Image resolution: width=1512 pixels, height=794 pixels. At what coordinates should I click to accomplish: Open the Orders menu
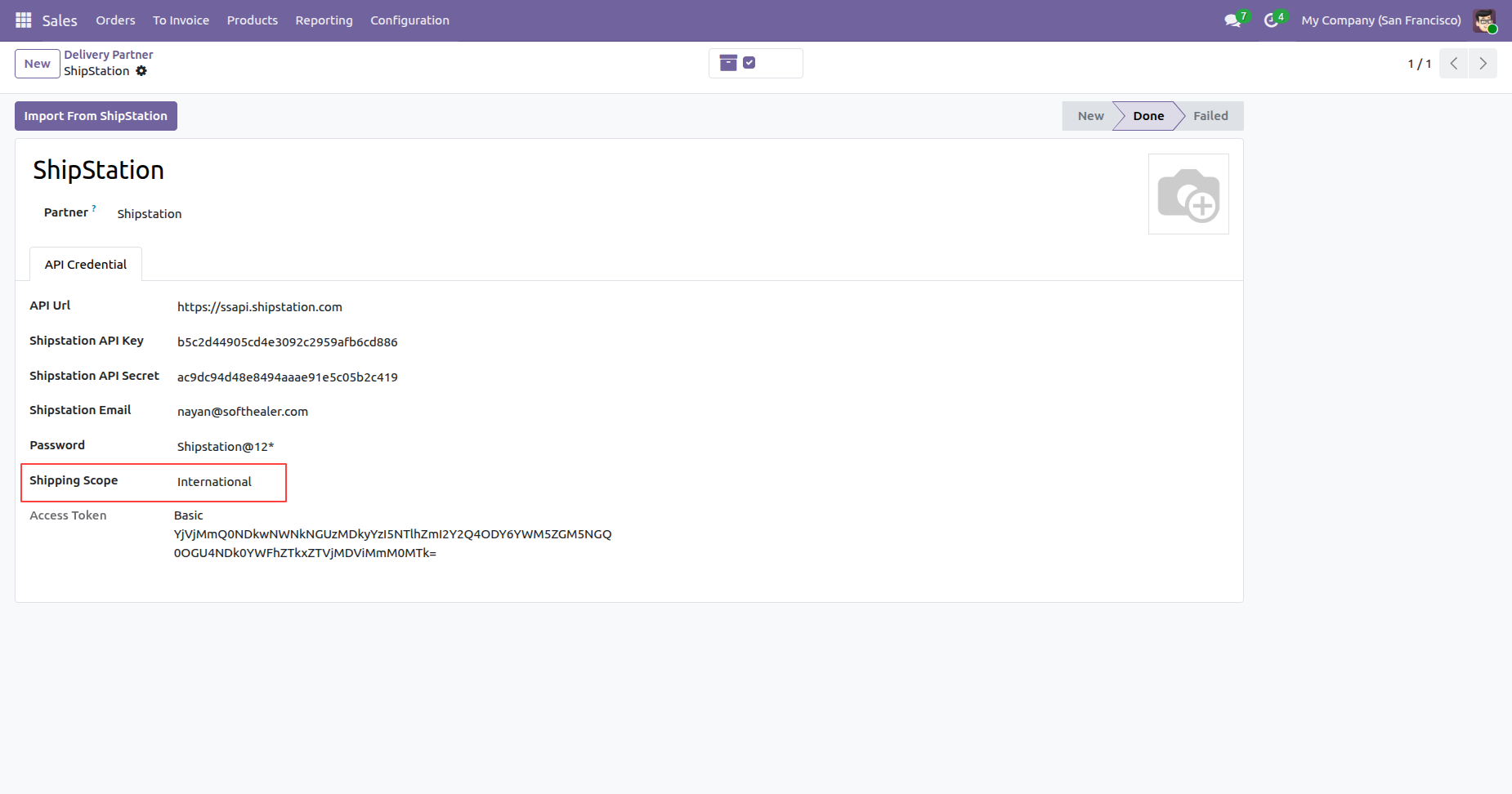[115, 20]
